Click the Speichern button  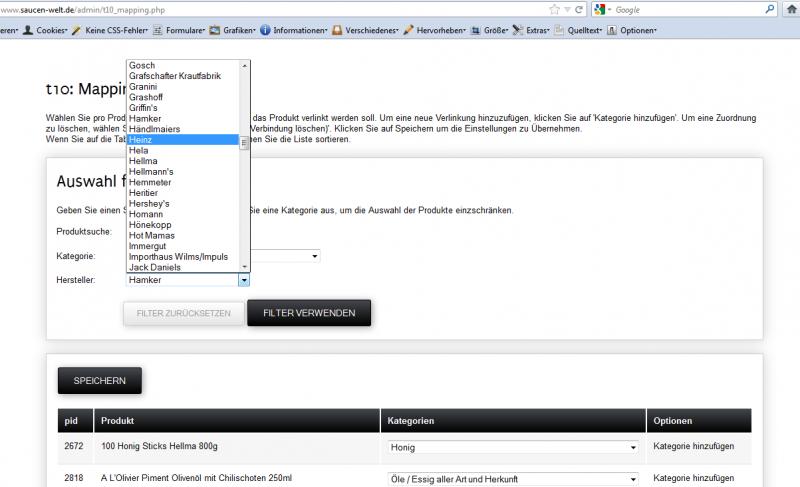click(x=99, y=381)
